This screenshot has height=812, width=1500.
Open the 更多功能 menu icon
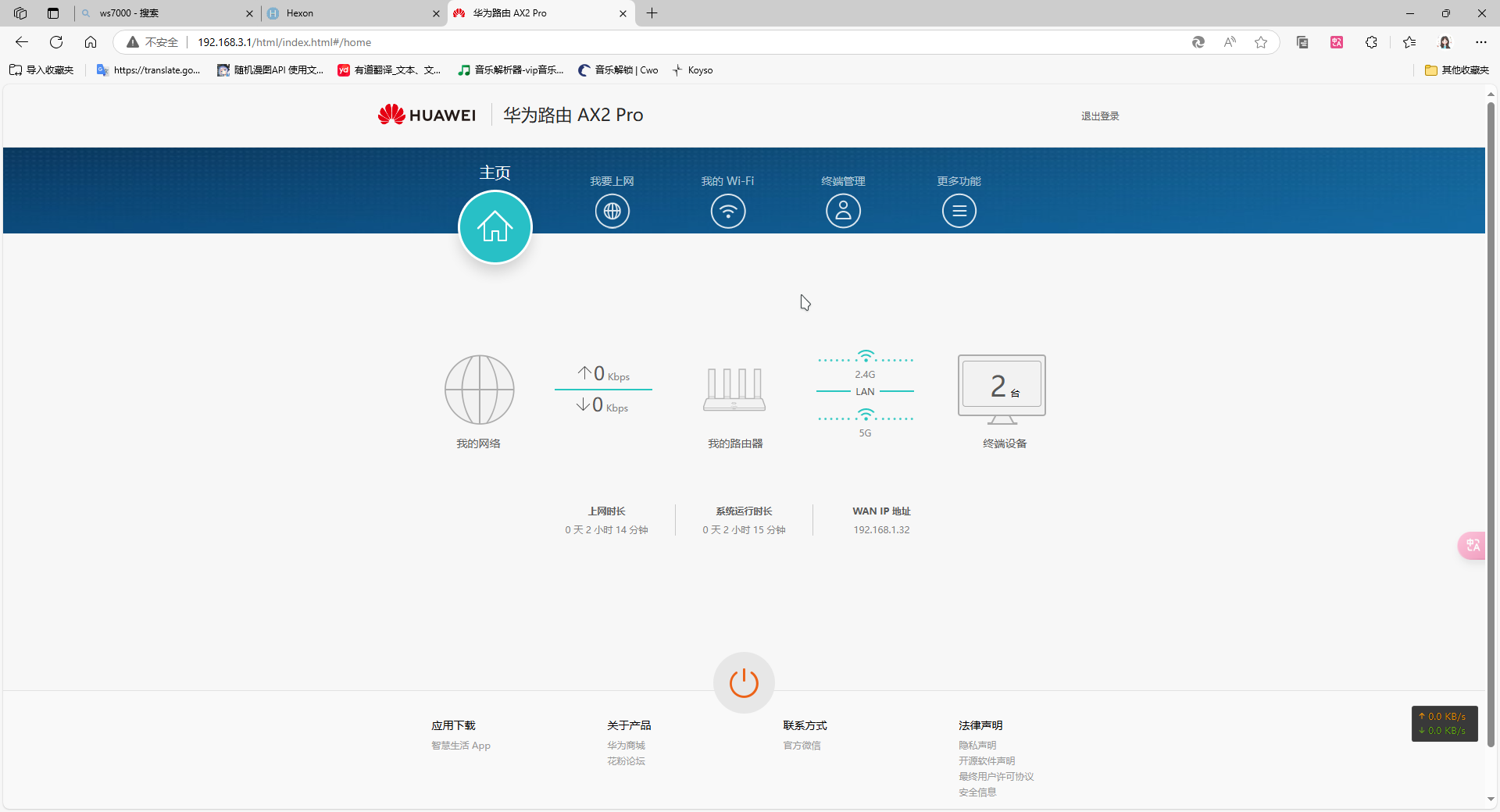coord(959,211)
